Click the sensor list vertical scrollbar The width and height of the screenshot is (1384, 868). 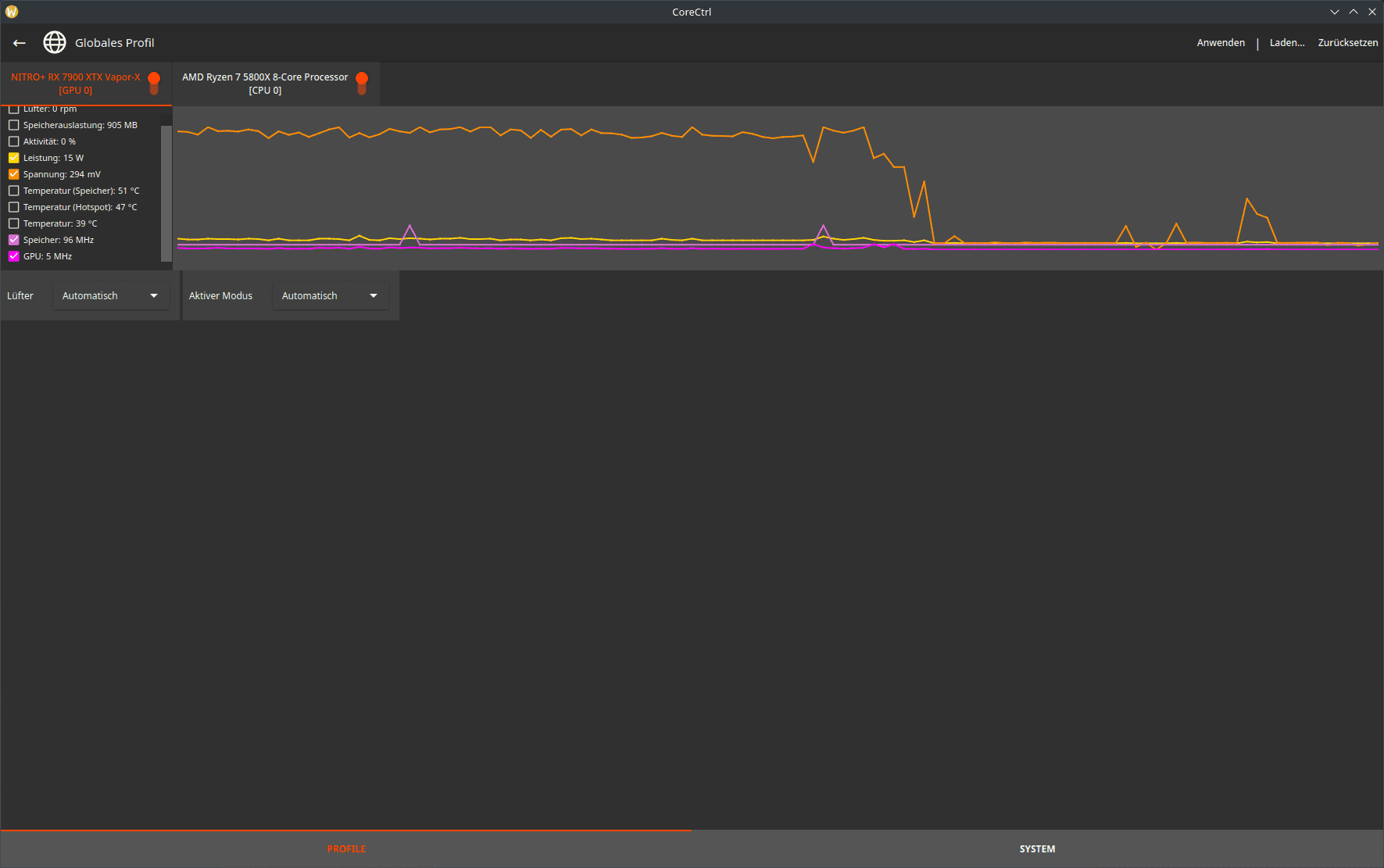166,193
